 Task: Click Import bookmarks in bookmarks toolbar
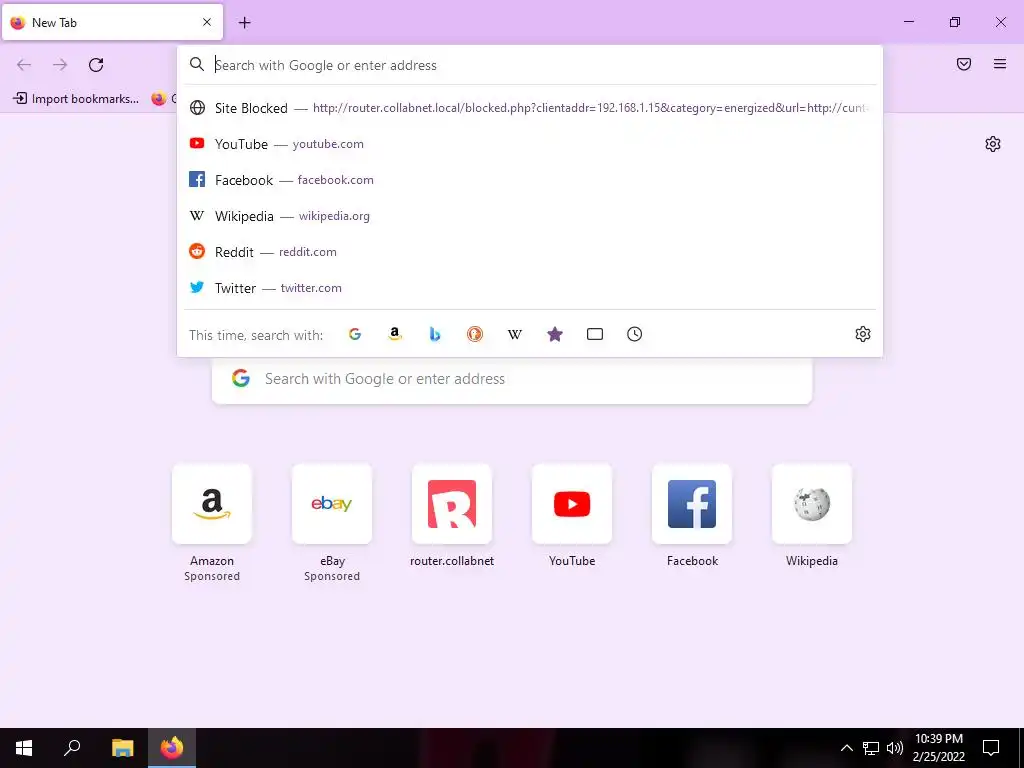click(76, 99)
